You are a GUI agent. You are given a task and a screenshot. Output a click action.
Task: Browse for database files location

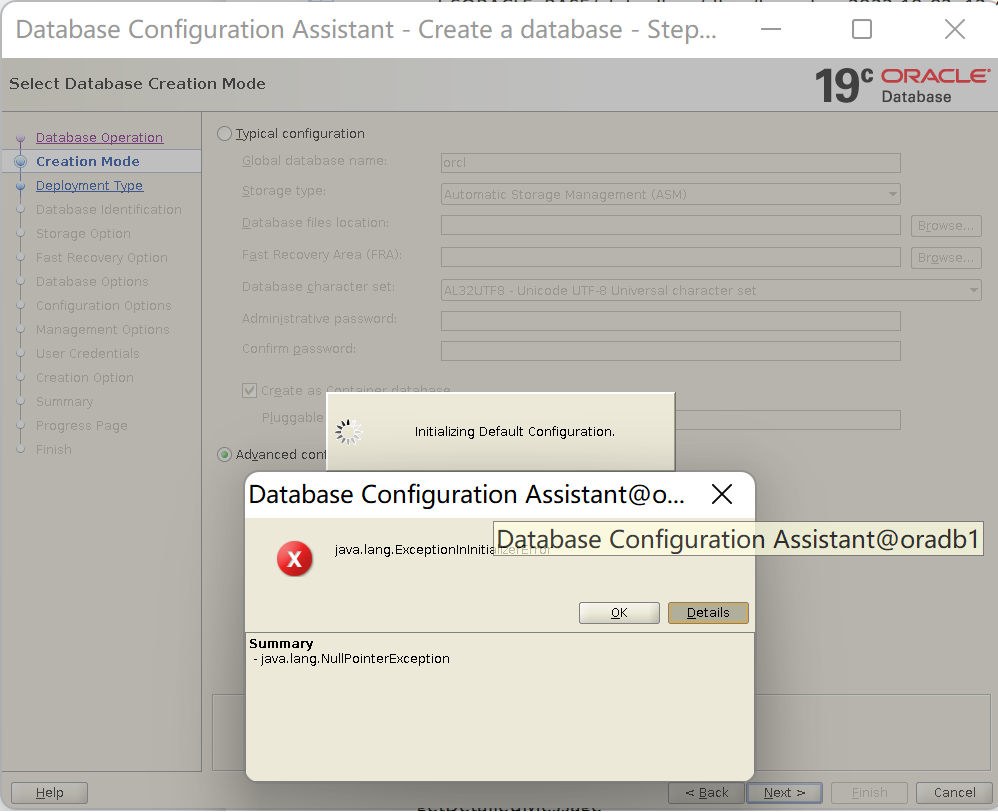click(x=946, y=225)
